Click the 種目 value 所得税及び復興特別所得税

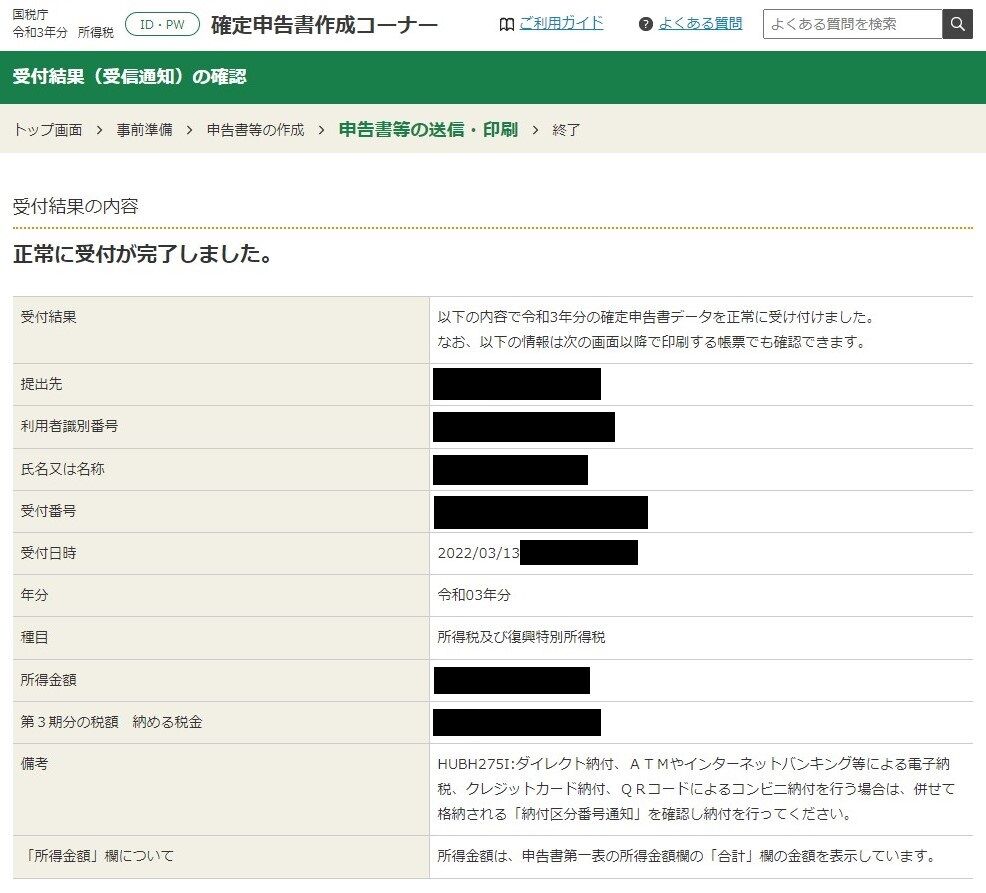tap(521, 637)
